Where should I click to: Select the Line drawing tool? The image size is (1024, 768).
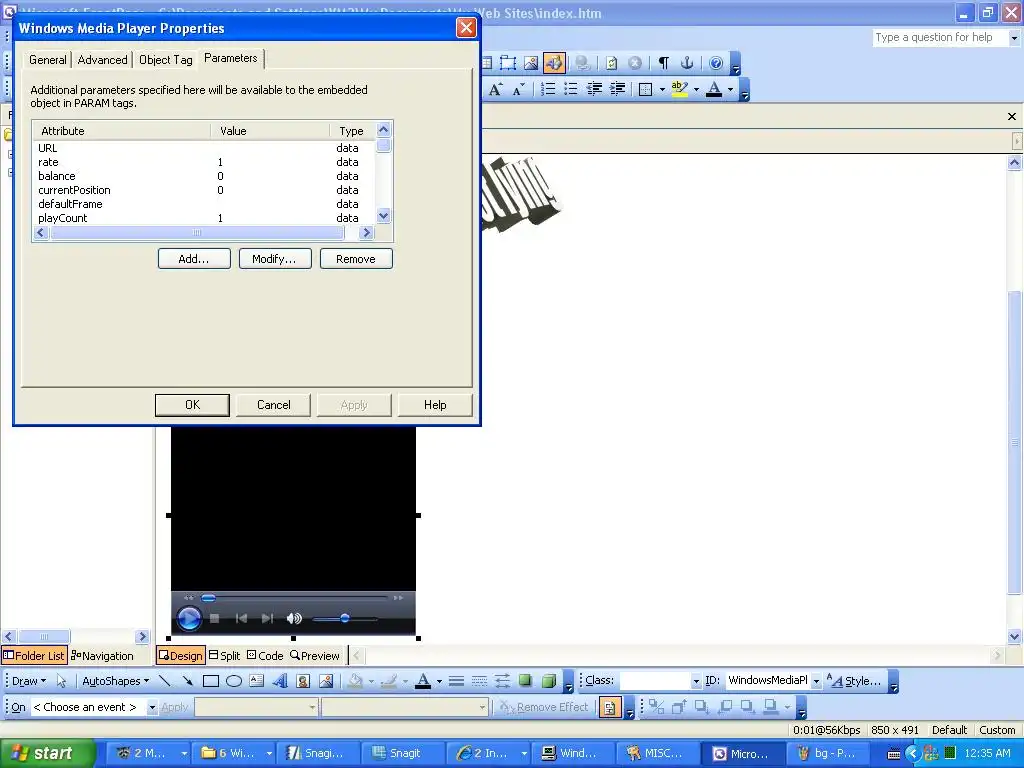tap(165, 680)
